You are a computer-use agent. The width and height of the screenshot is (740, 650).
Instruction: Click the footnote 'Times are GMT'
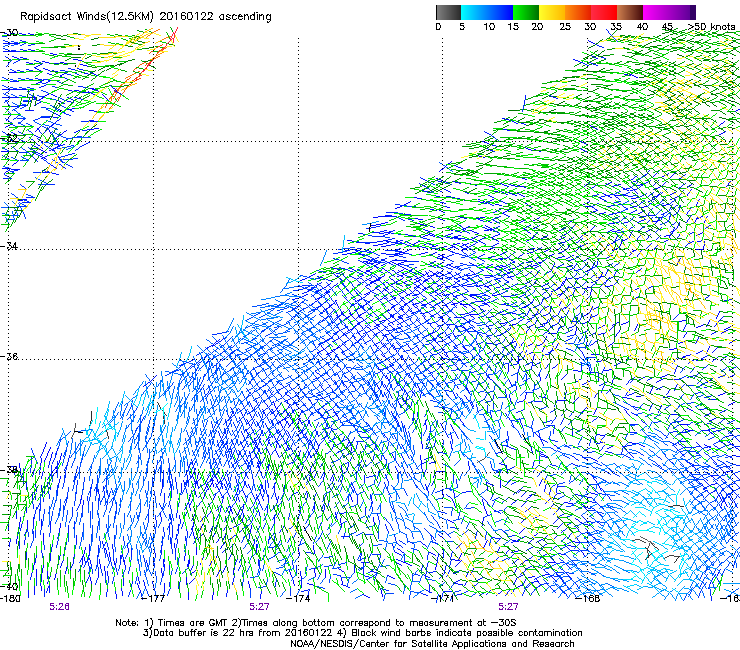click(193, 623)
